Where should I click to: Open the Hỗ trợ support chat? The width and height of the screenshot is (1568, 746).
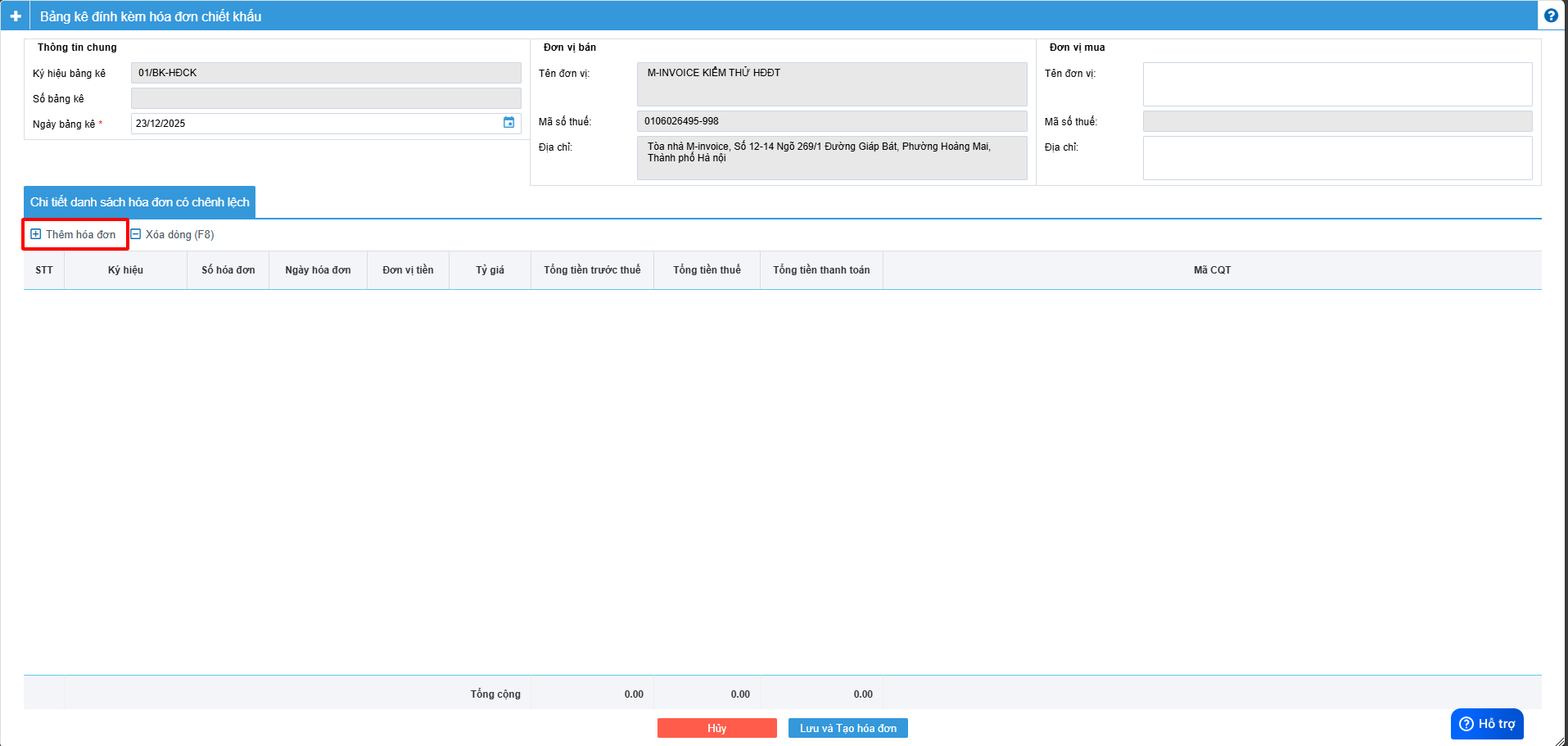[1486, 724]
